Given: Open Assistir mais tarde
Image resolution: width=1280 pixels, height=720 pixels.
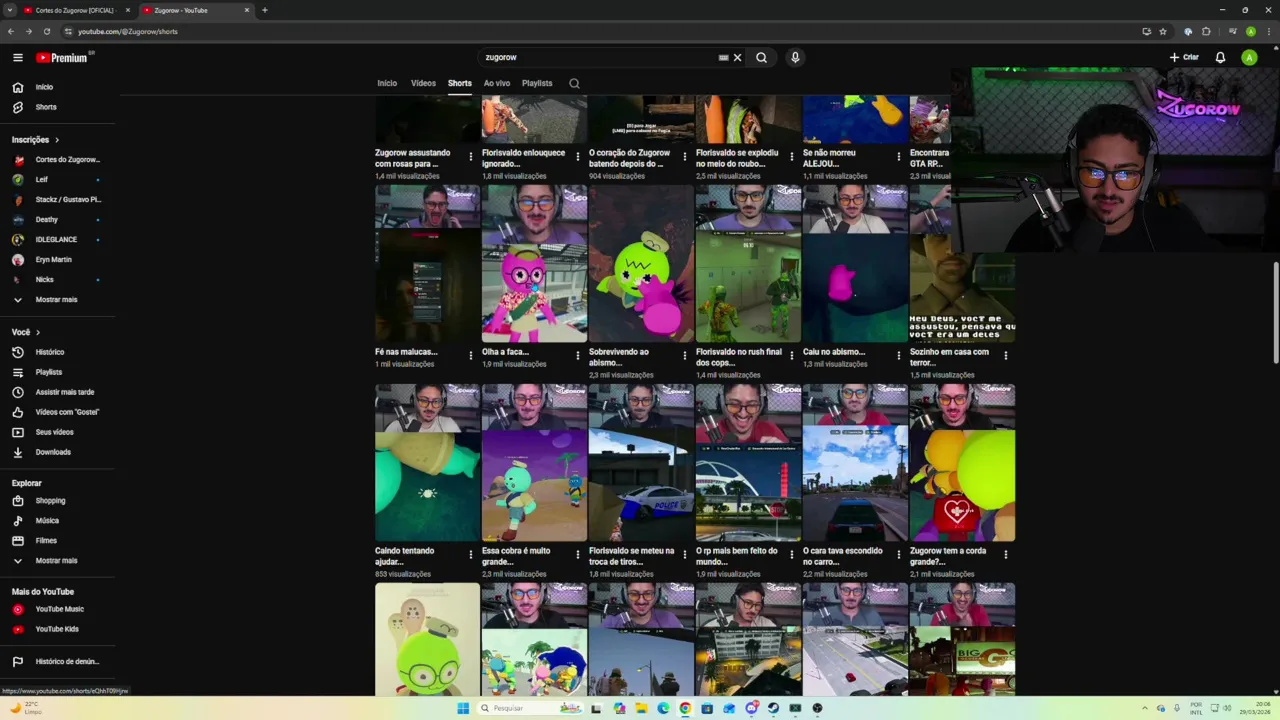Looking at the screenshot, I should (x=65, y=392).
